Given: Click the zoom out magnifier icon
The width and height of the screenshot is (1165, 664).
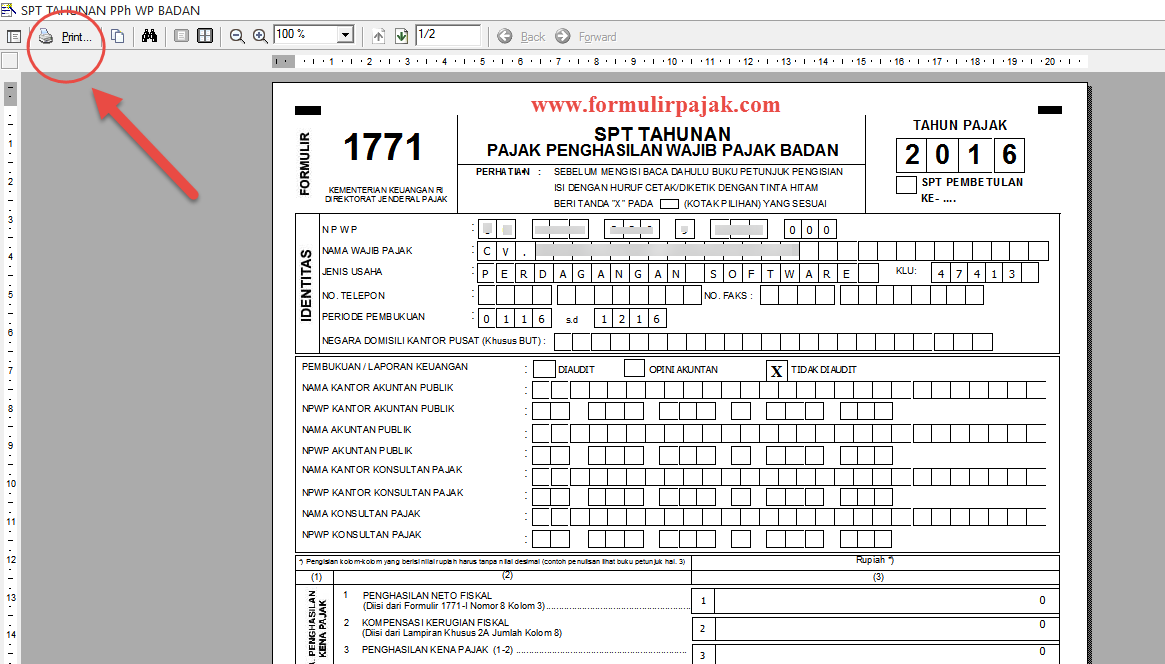Looking at the screenshot, I should (237, 36).
